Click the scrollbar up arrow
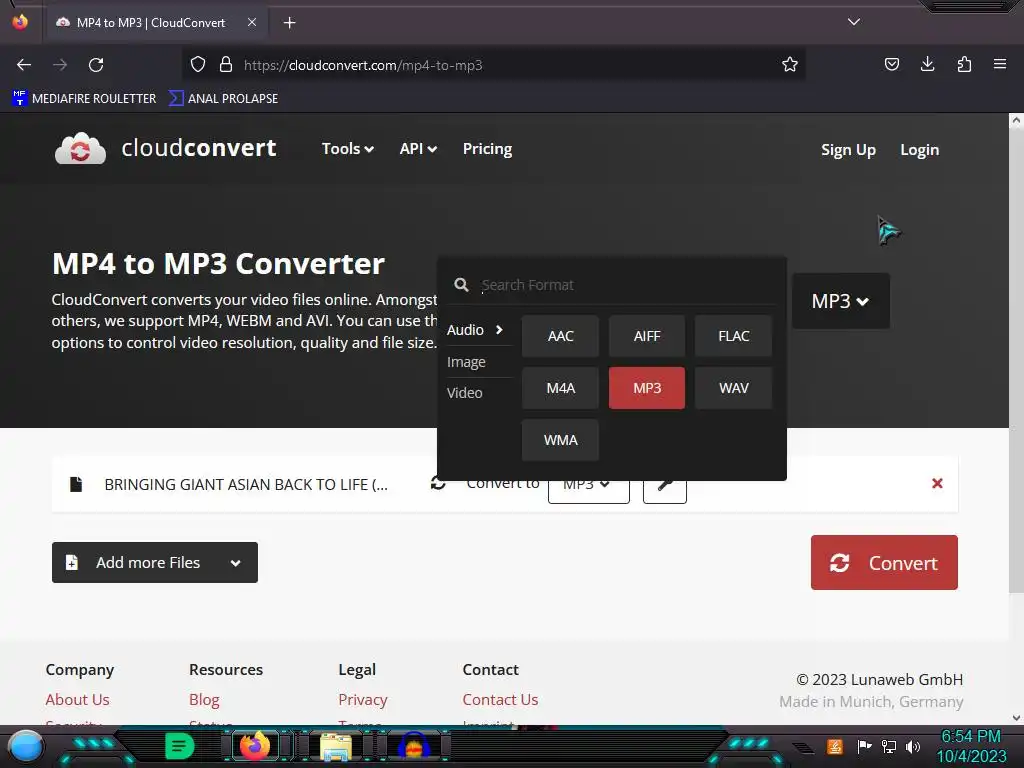 1016,120
